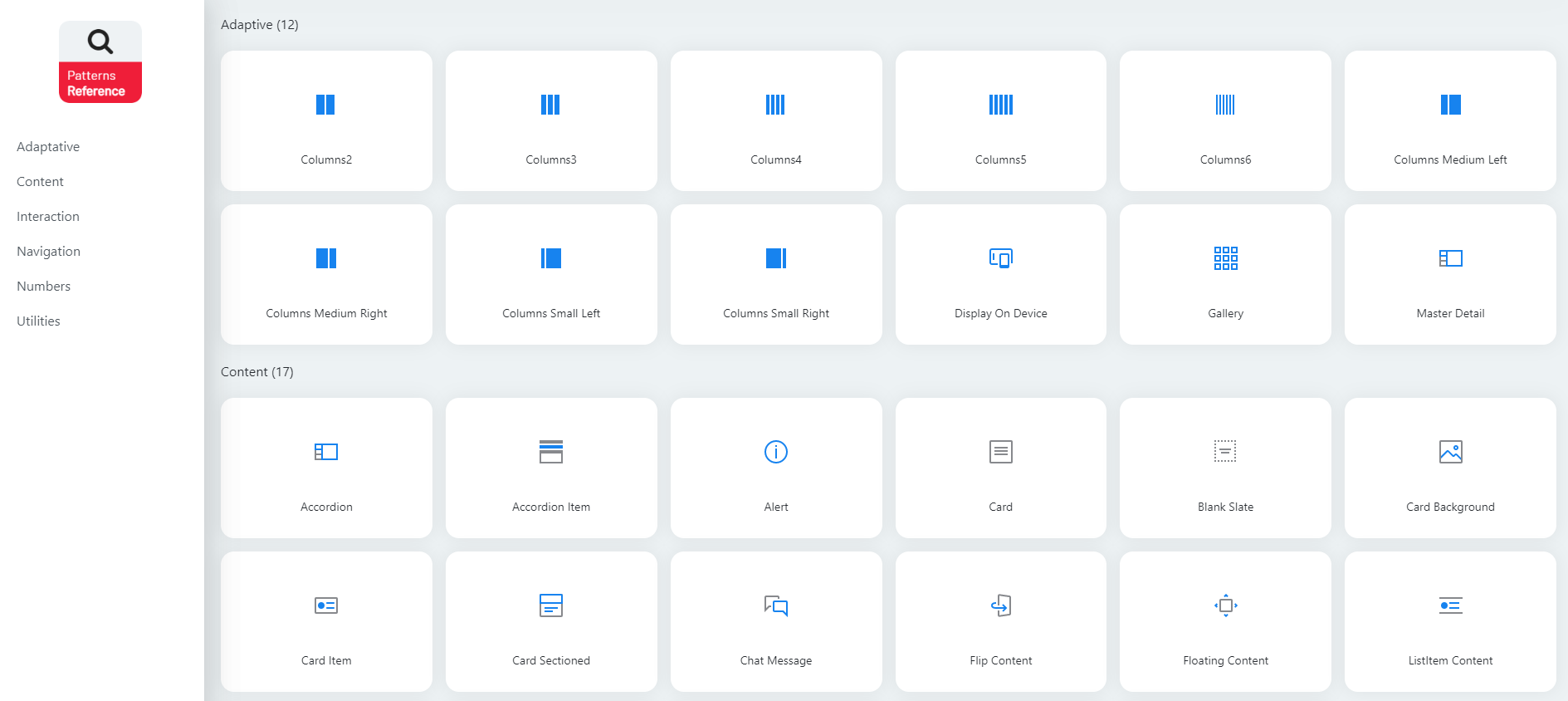Image resolution: width=1568 pixels, height=701 pixels.
Task: Click the Adaptive (12) section heading
Action: (x=260, y=25)
